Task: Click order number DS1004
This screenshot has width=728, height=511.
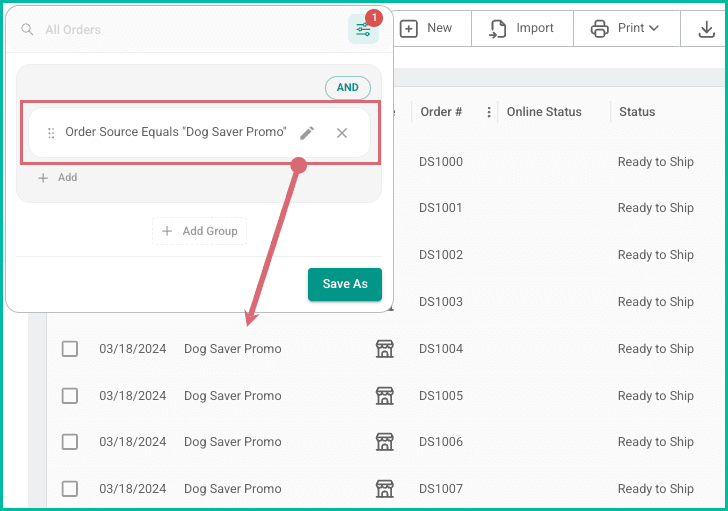Action: tap(441, 349)
